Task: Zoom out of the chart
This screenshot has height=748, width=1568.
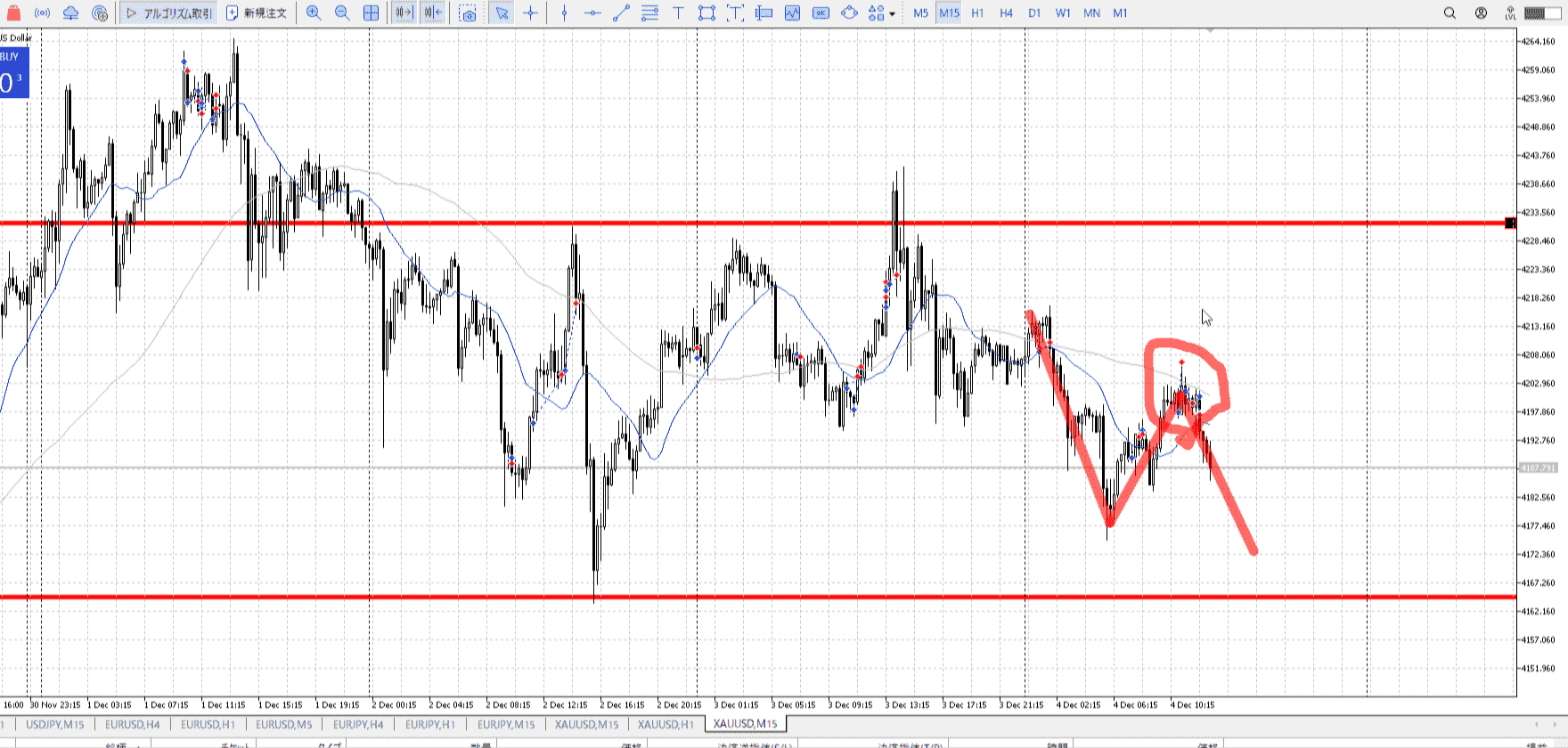Action: point(342,13)
